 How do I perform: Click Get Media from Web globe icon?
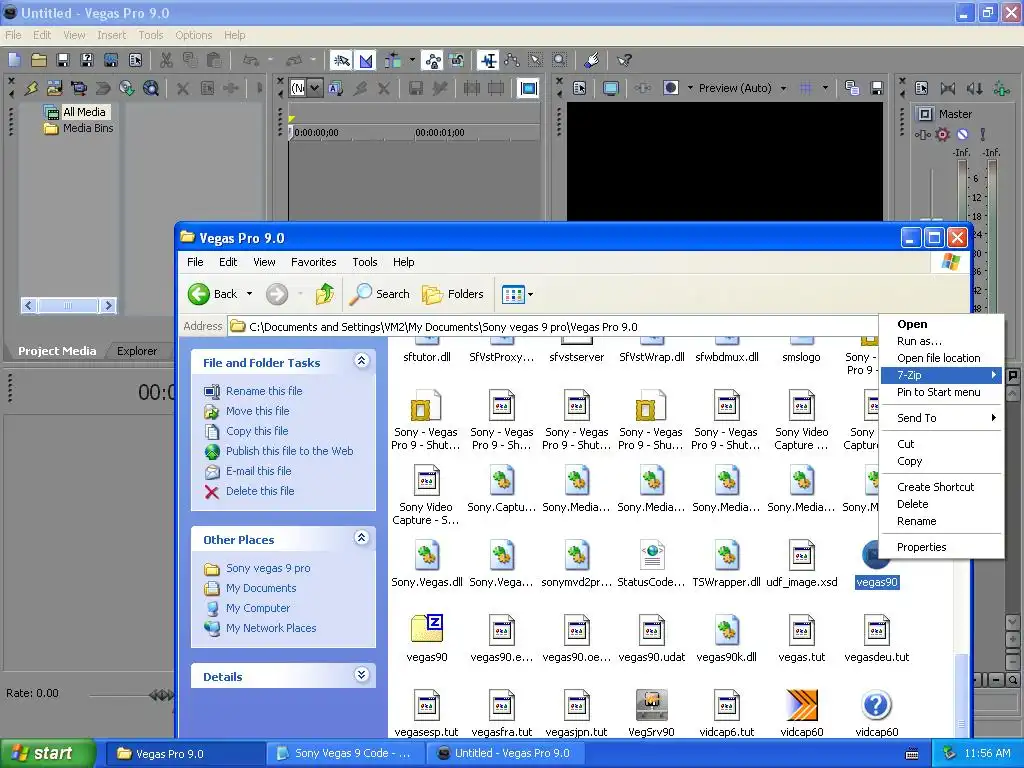151,88
